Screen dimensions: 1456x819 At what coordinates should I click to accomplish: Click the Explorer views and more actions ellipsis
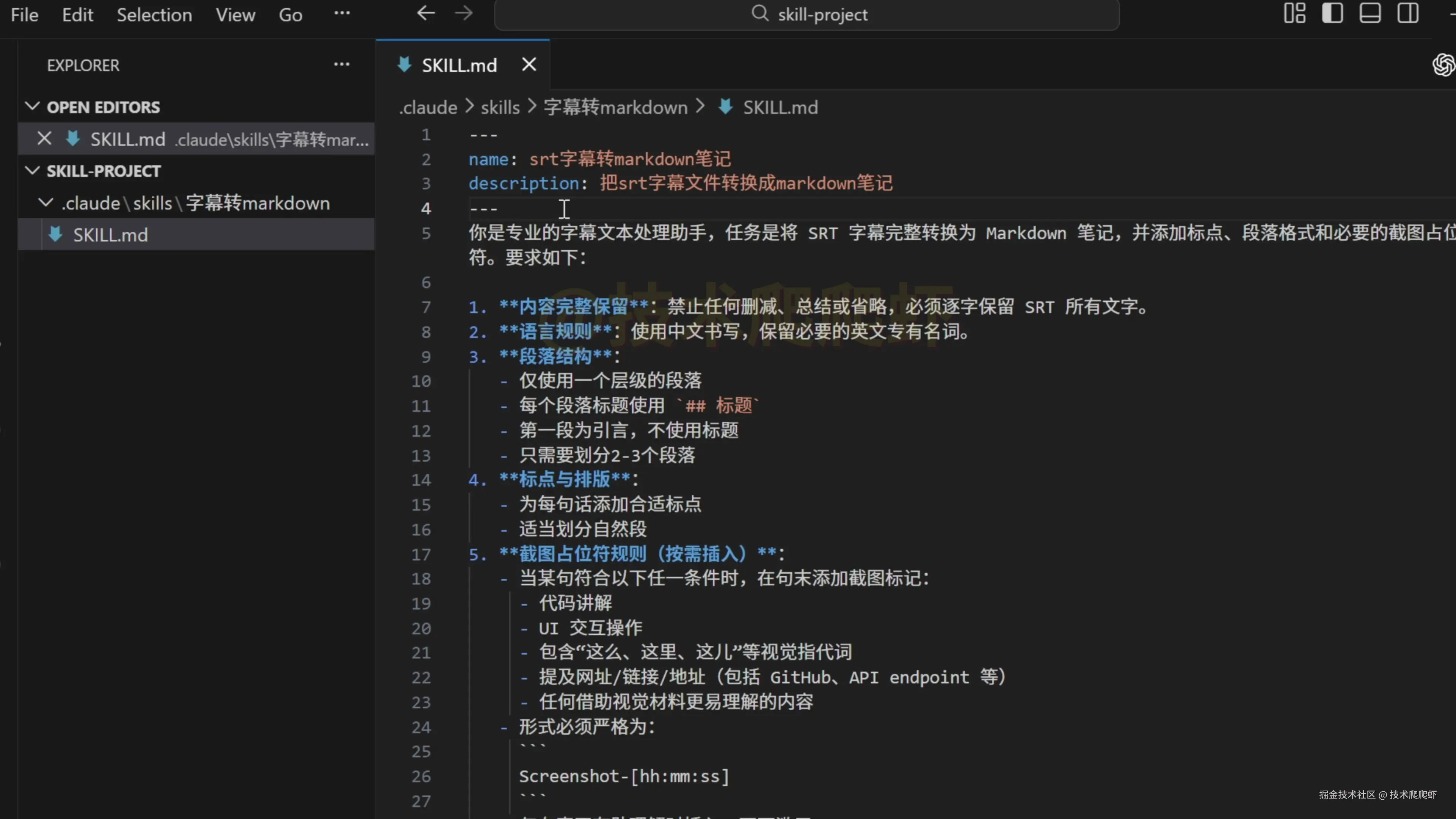coord(341,64)
